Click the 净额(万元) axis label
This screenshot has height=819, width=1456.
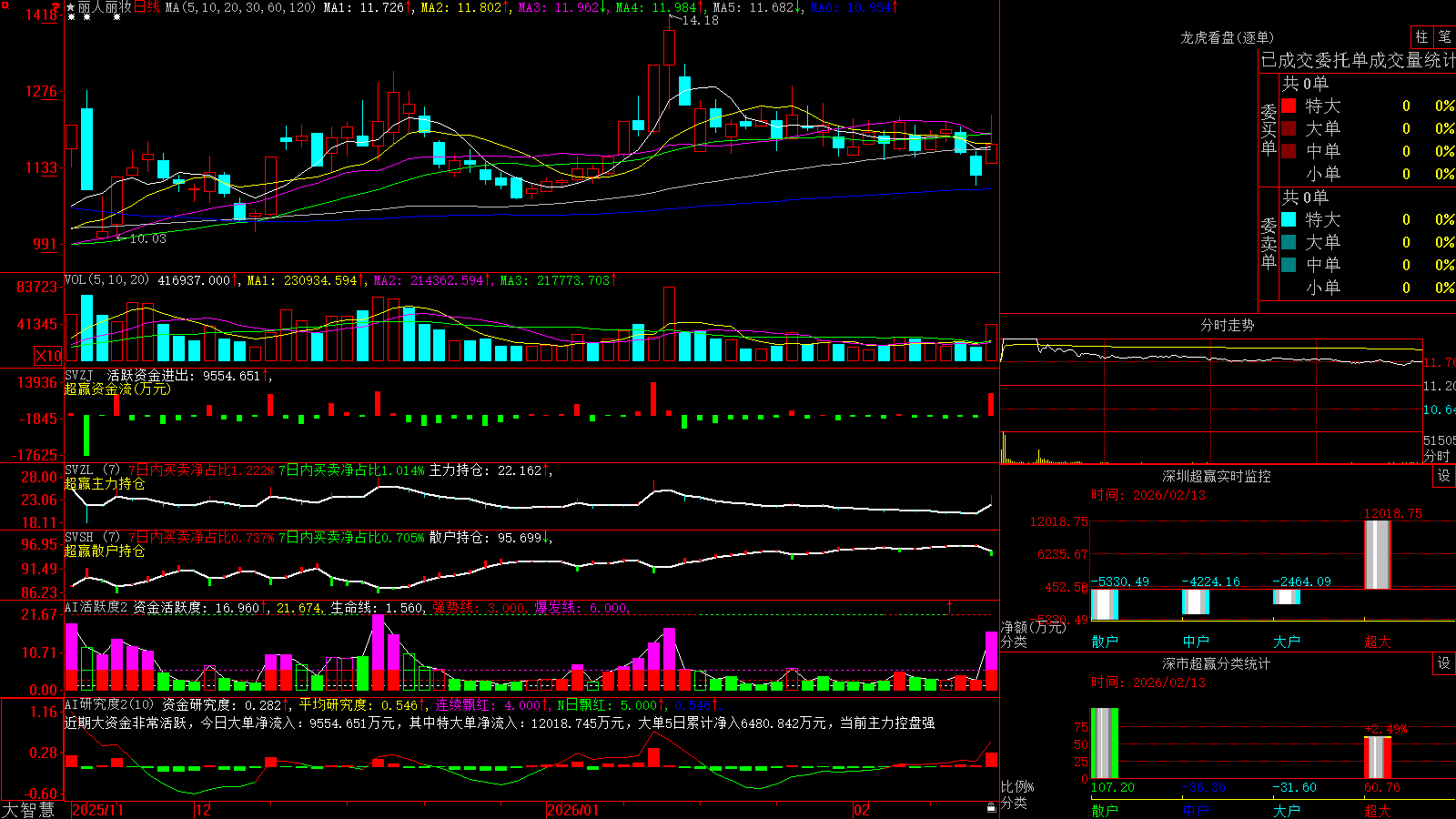1034,627
